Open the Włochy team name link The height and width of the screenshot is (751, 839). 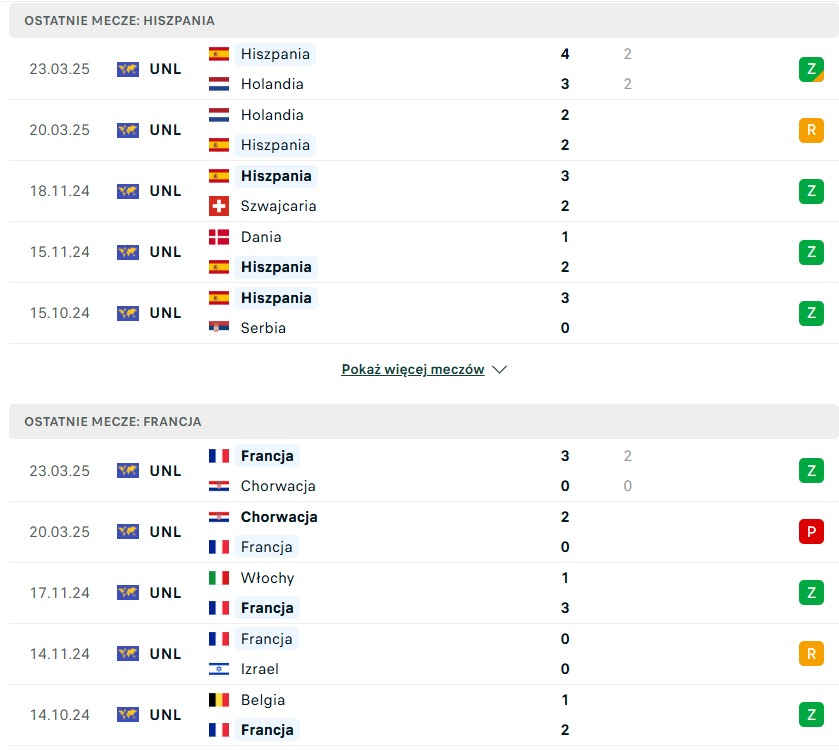267,578
